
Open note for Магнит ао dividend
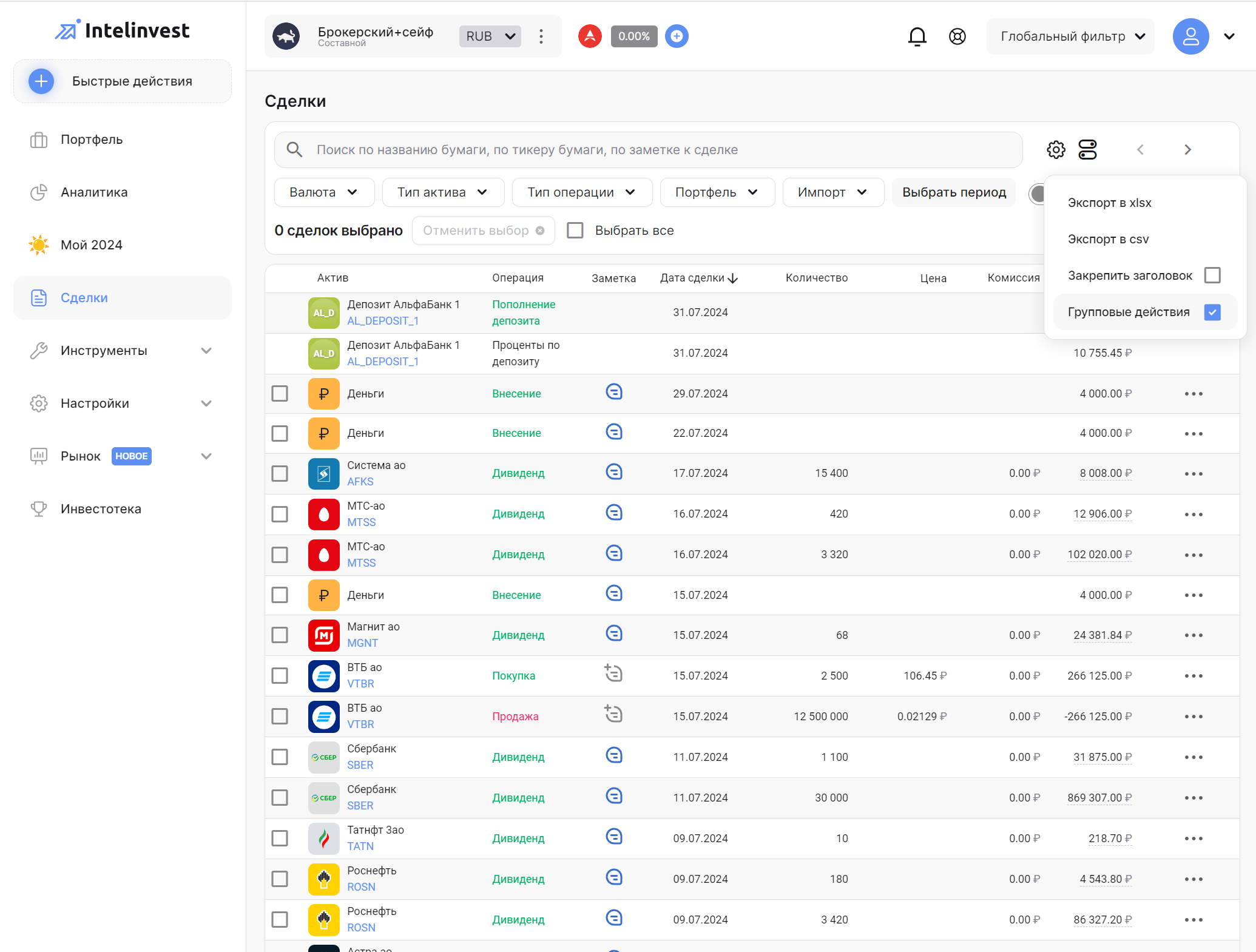click(614, 633)
